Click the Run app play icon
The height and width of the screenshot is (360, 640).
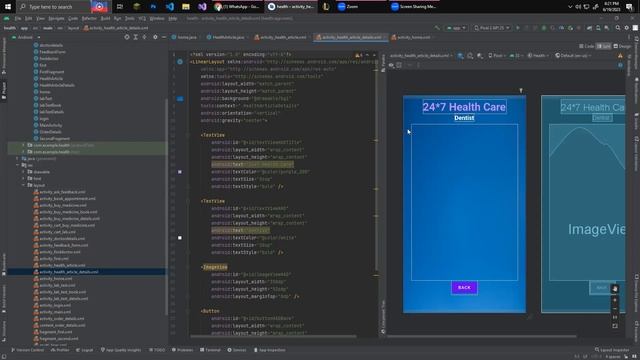click(518, 28)
